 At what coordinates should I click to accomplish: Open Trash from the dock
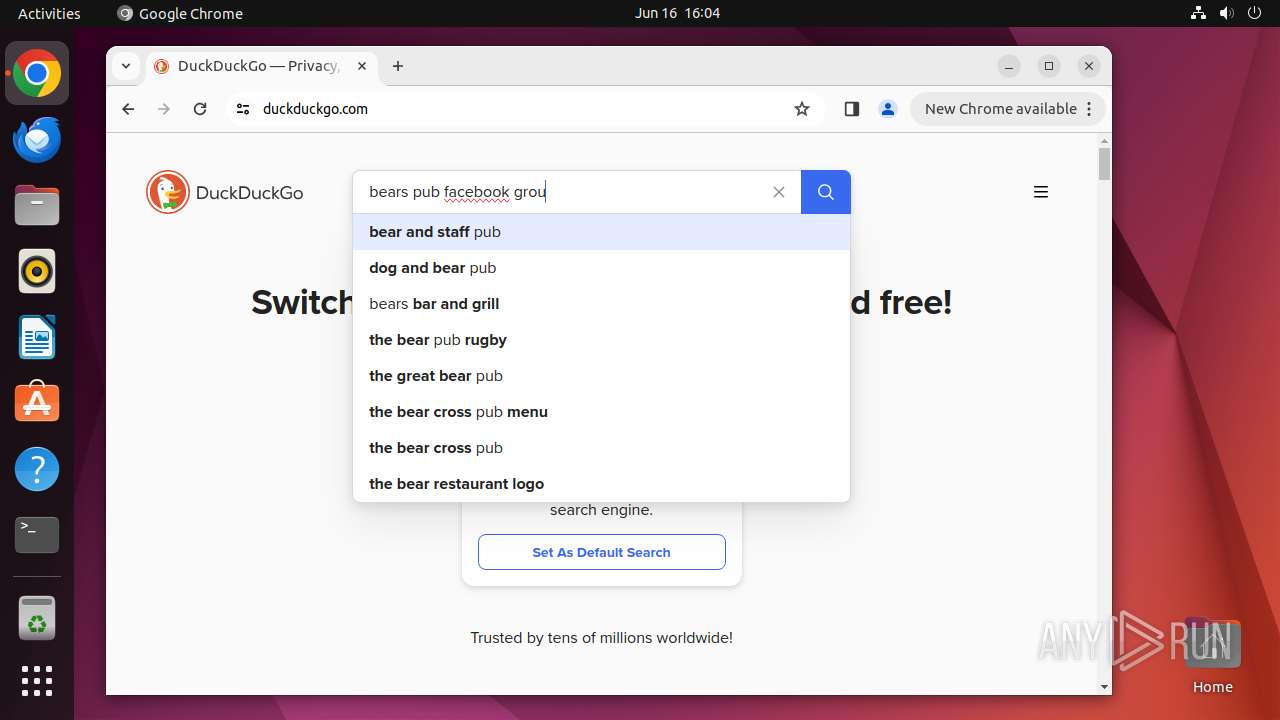coord(37,618)
